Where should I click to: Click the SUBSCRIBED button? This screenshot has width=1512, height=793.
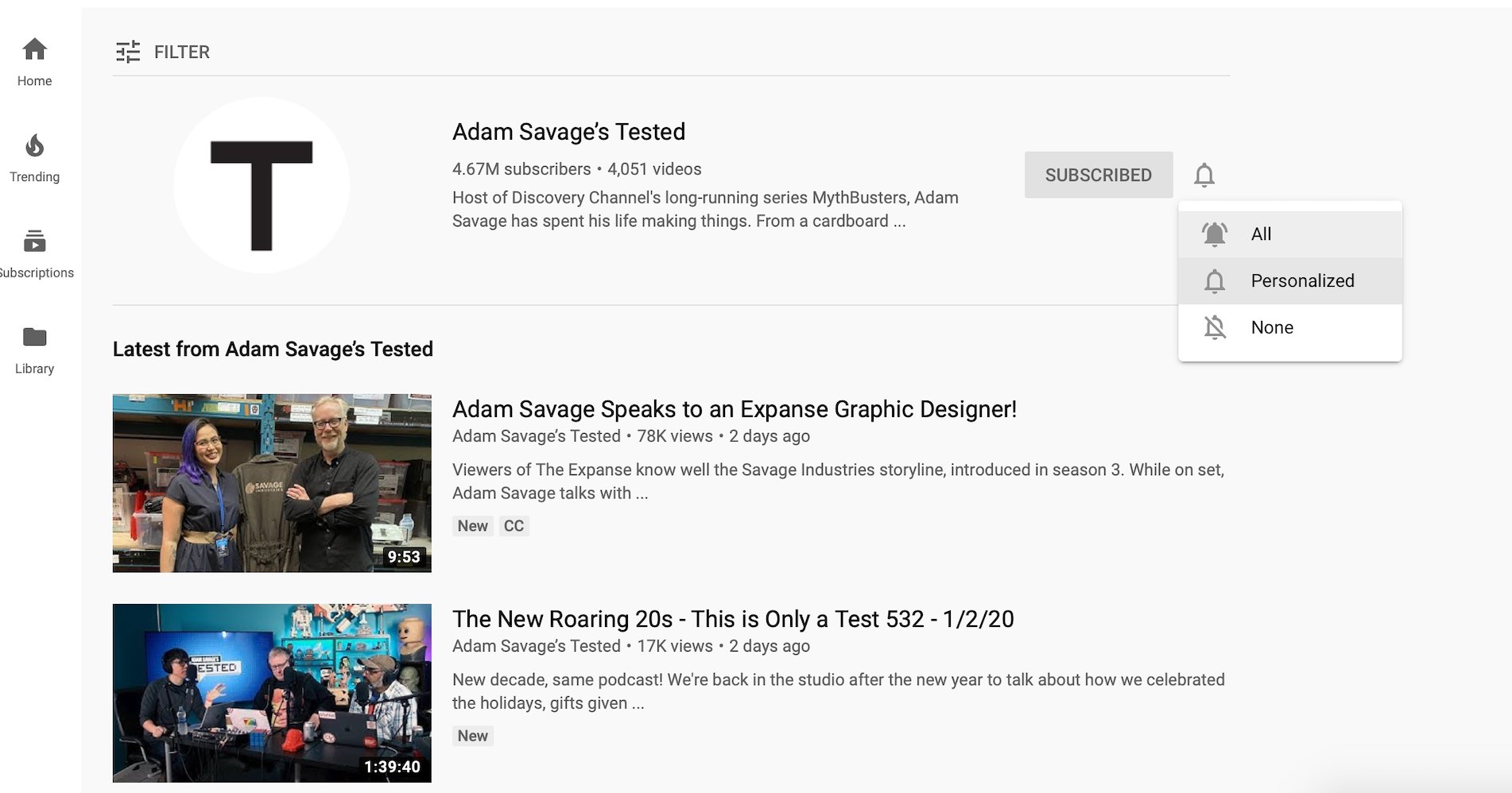coord(1099,175)
